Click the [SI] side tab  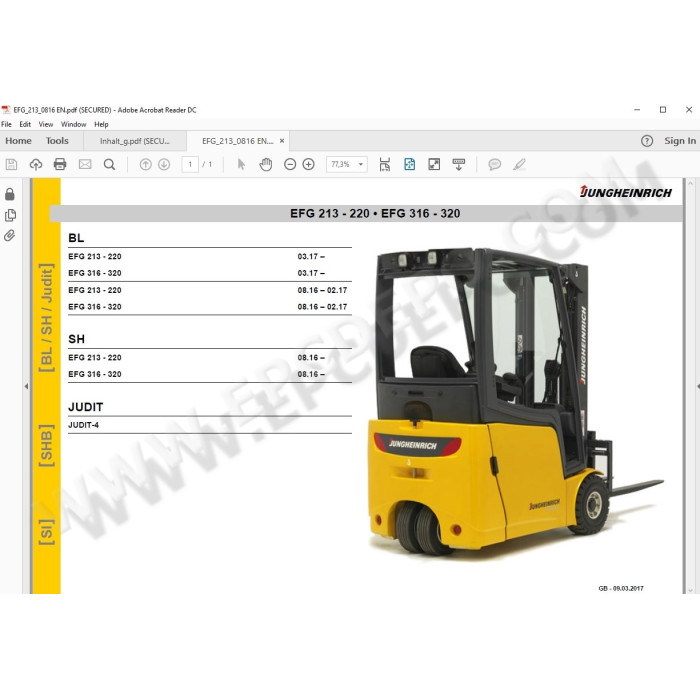click(x=46, y=532)
